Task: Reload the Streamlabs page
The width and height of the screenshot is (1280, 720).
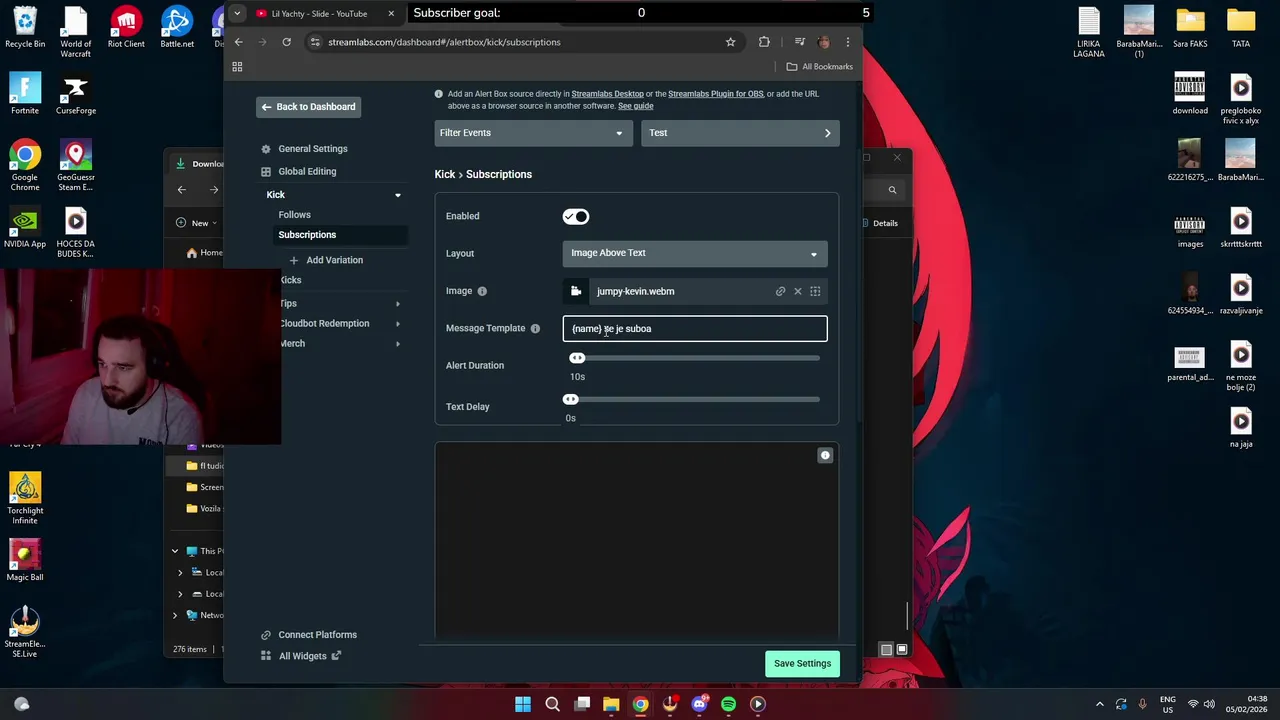Action: tap(286, 42)
